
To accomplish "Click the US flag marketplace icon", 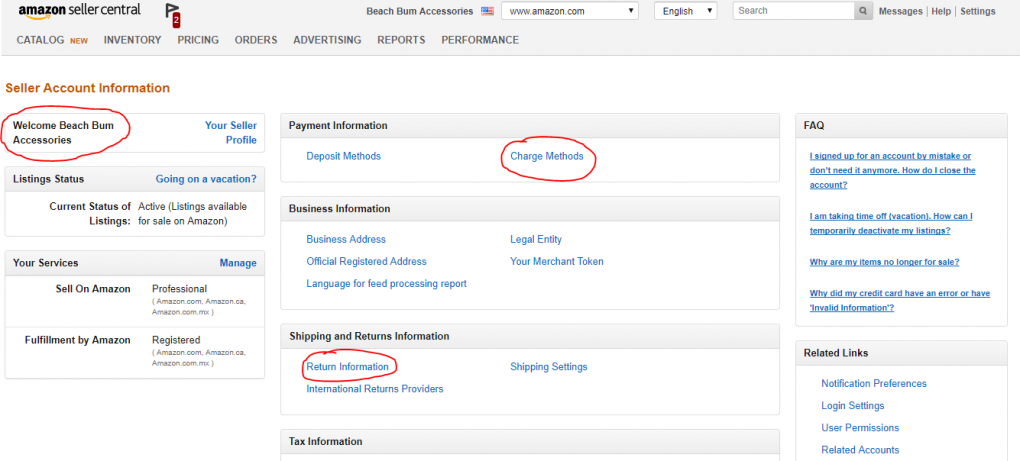I will (x=487, y=11).
